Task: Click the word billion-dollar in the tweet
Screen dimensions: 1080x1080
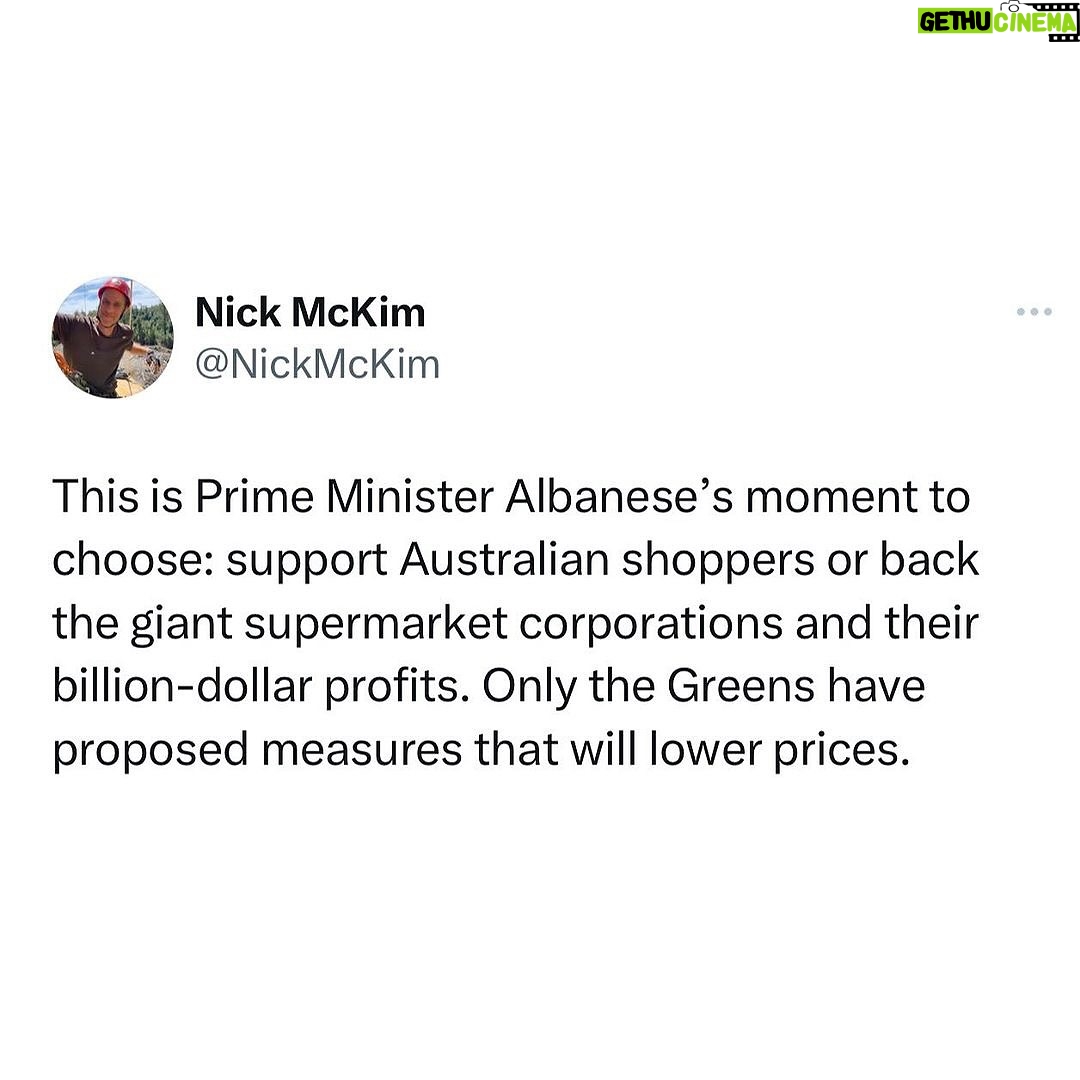Action: [183, 686]
